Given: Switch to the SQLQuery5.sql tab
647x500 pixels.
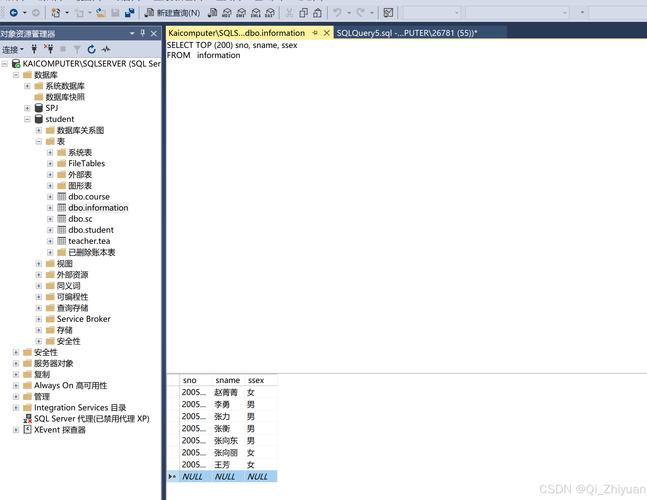Looking at the screenshot, I should (x=407, y=33).
